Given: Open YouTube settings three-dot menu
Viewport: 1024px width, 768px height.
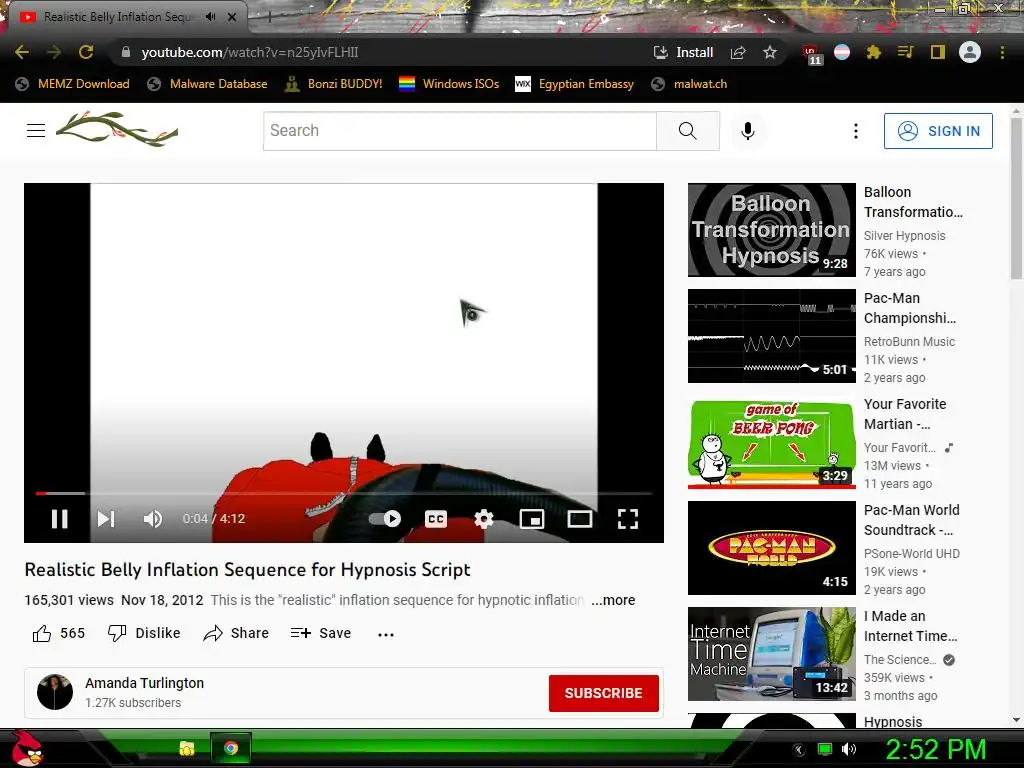Looking at the screenshot, I should [x=856, y=131].
